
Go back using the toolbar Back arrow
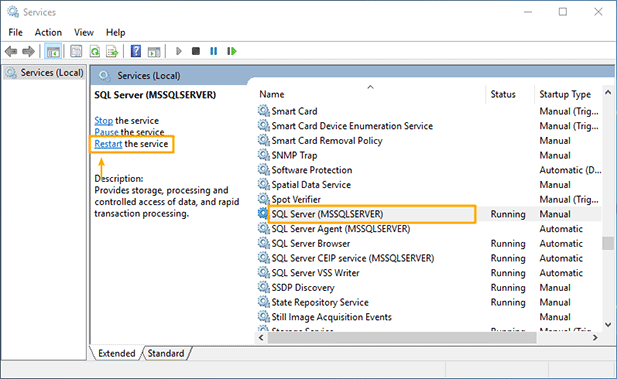point(11,51)
